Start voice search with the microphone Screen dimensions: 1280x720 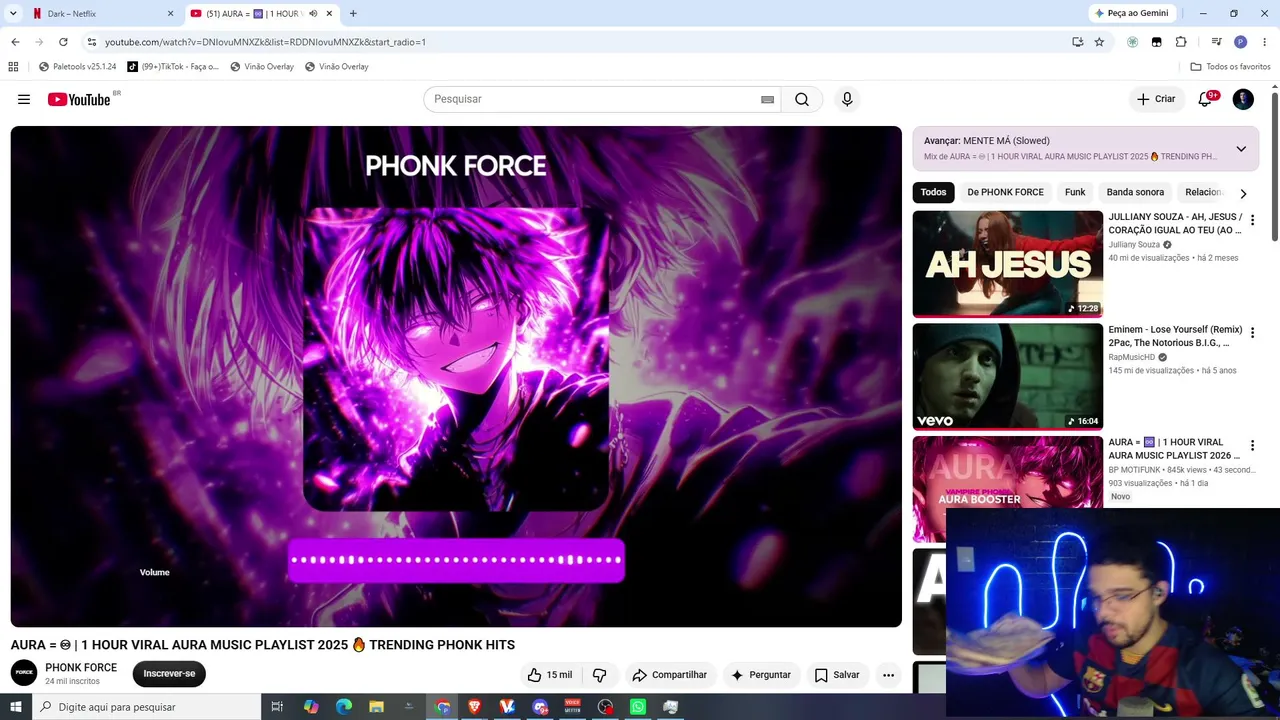point(847,99)
